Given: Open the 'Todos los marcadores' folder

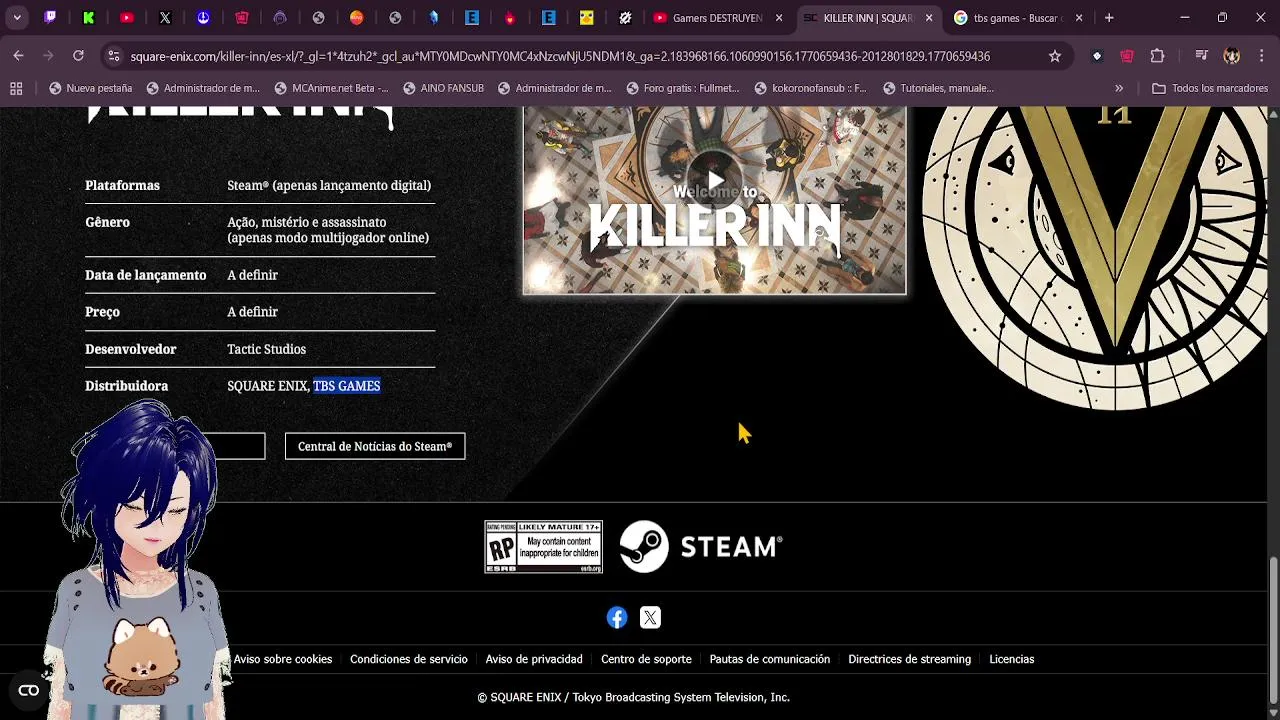Looking at the screenshot, I should click(x=1210, y=88).
